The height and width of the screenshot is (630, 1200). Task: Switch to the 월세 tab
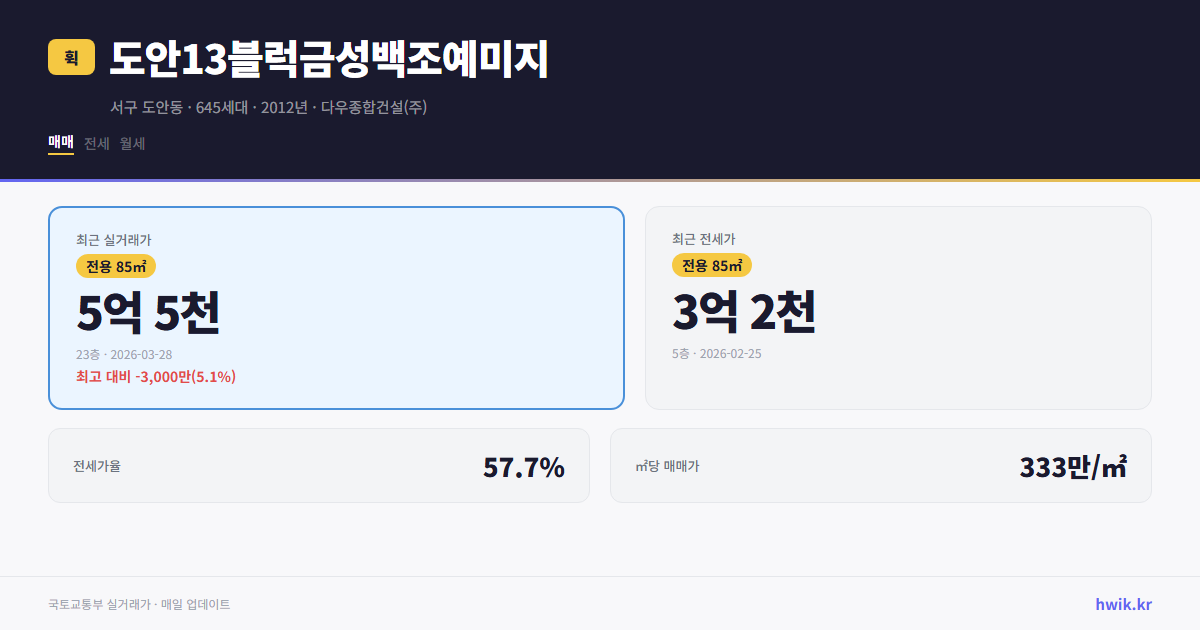tap(131, 143)
